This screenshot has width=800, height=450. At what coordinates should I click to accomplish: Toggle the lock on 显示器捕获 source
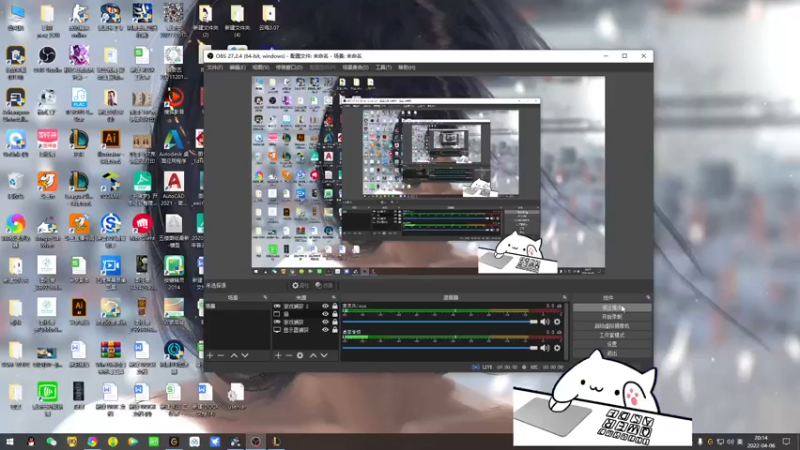click(x=335, y=330)
